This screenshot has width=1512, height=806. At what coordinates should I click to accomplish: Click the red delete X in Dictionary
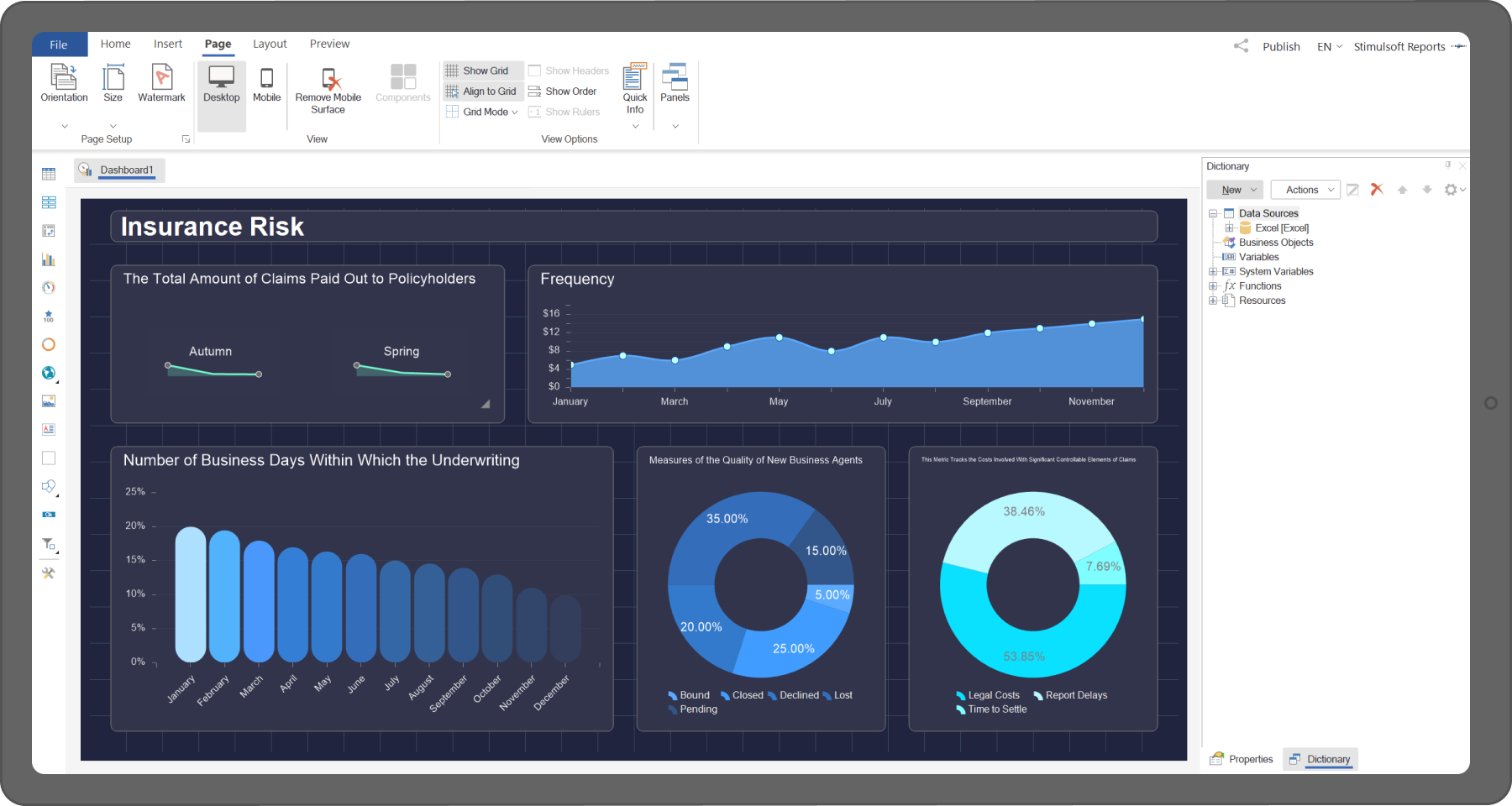(x=1377, y=190)
